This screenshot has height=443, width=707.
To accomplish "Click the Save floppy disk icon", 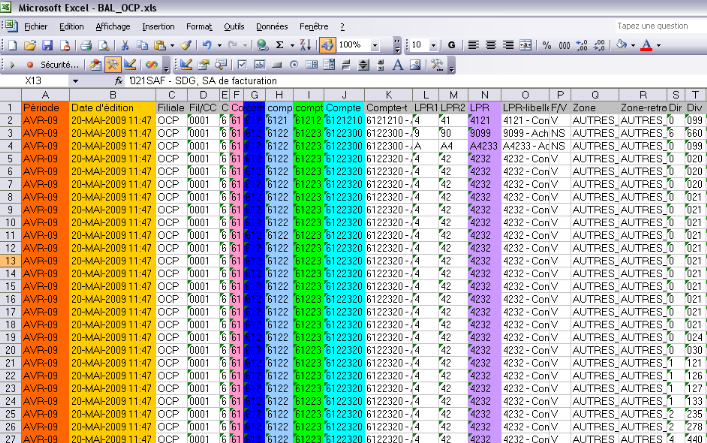I will [46, 45].
